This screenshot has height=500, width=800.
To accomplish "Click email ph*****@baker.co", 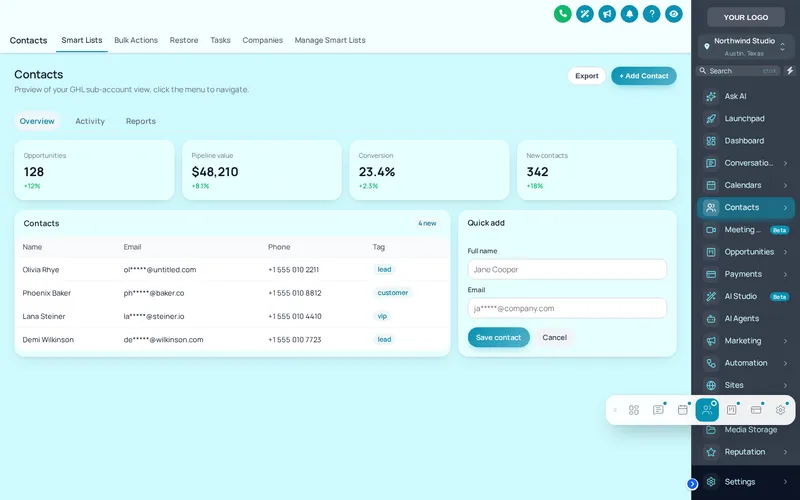I will click(154, 293).
